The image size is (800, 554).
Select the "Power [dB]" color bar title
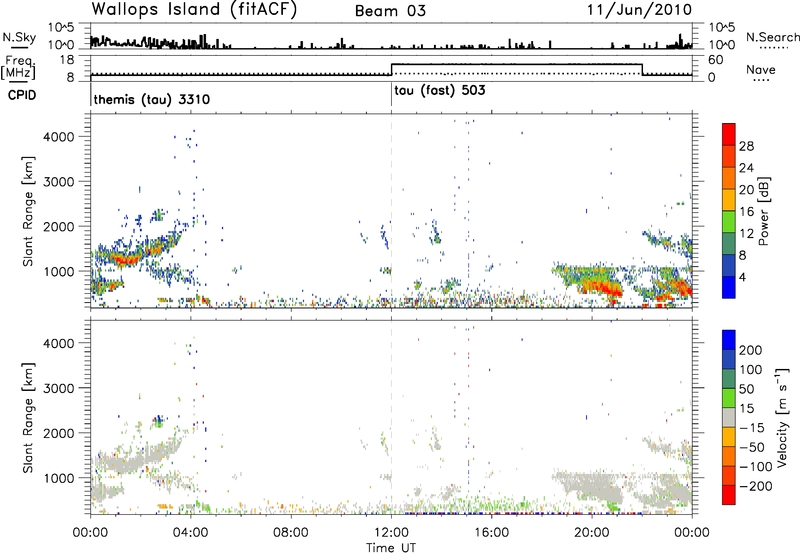coord(764,211)
